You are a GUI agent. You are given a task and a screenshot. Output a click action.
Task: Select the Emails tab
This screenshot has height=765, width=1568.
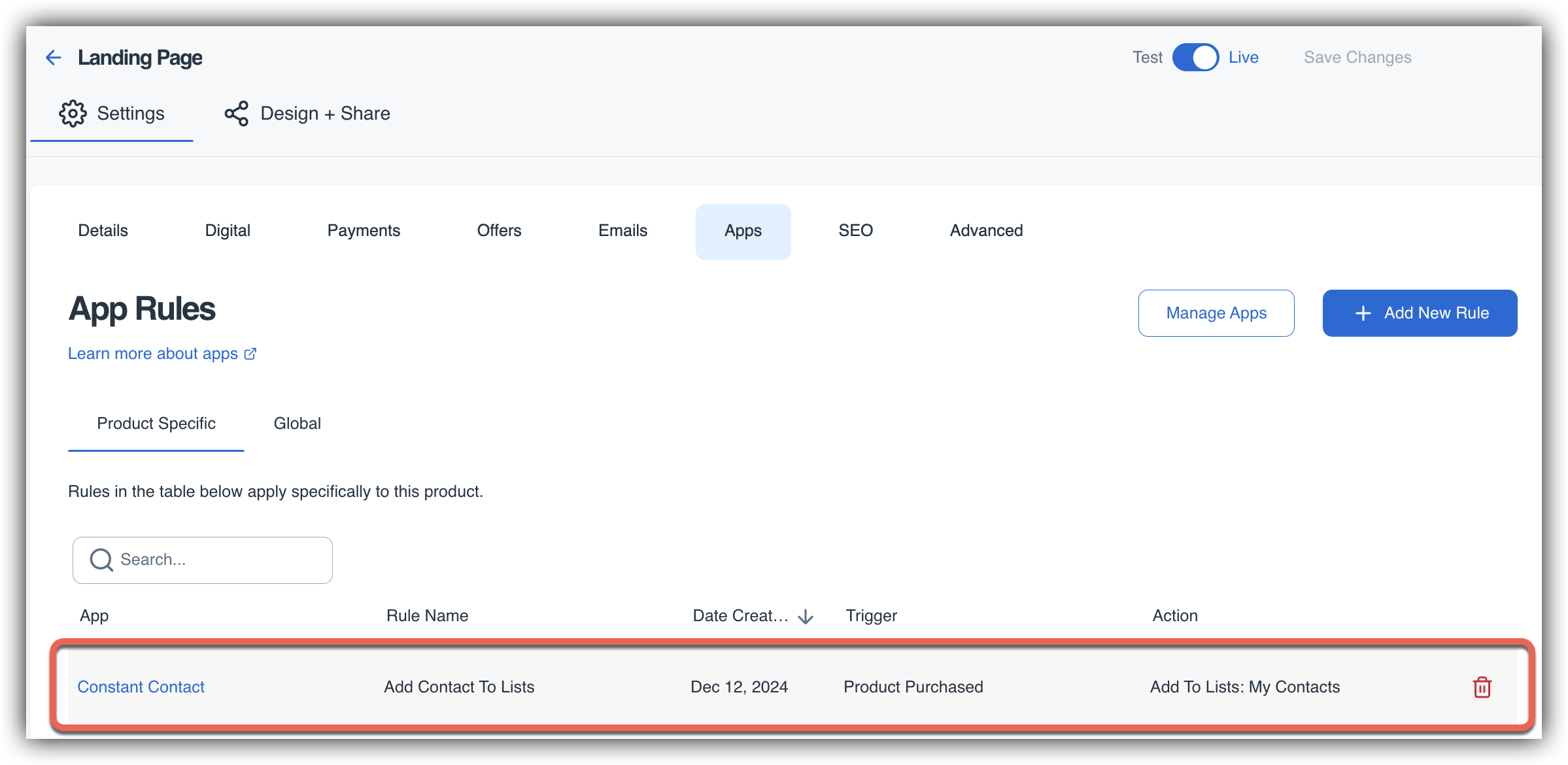point(622,231)
